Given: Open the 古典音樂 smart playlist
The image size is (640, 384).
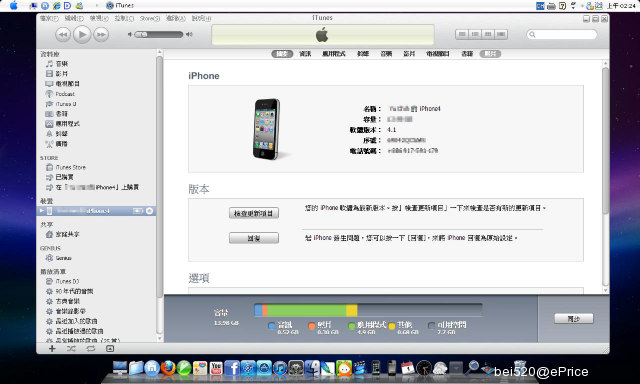Looking at the screenshot, I should 63,301.
